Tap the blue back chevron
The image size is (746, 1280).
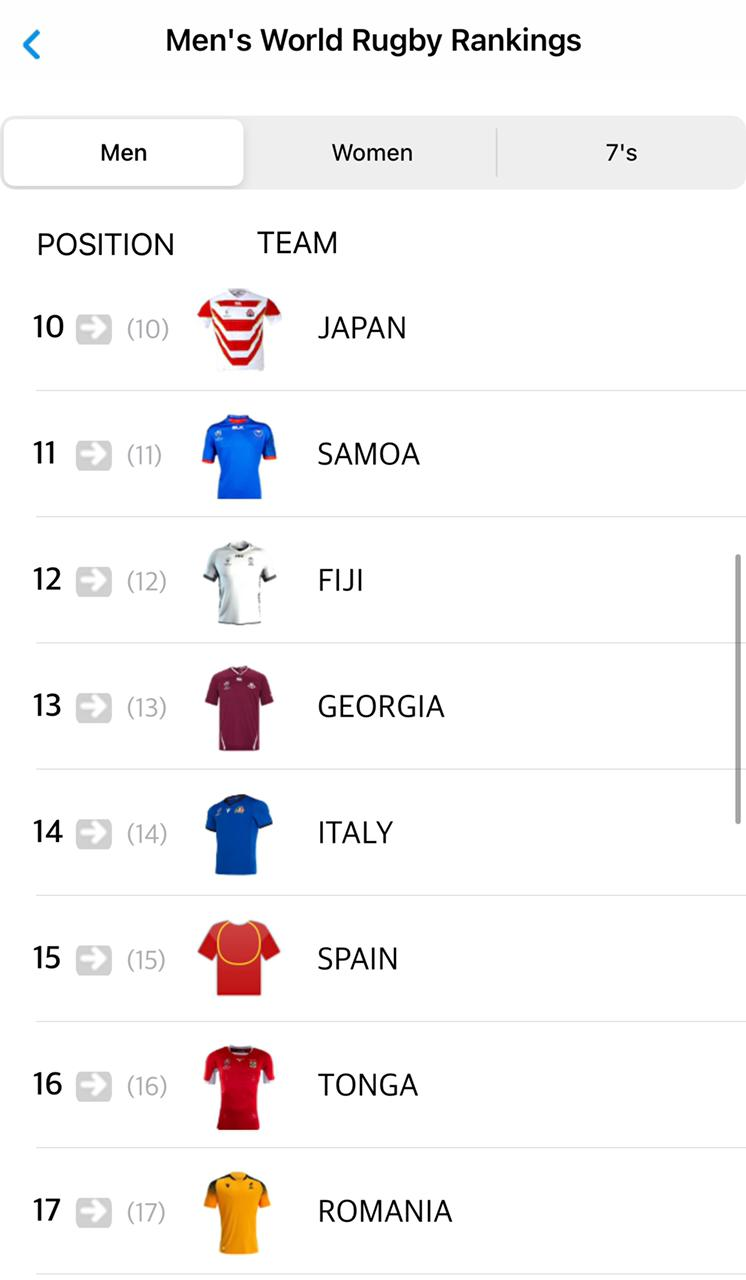tap(32, 44)
